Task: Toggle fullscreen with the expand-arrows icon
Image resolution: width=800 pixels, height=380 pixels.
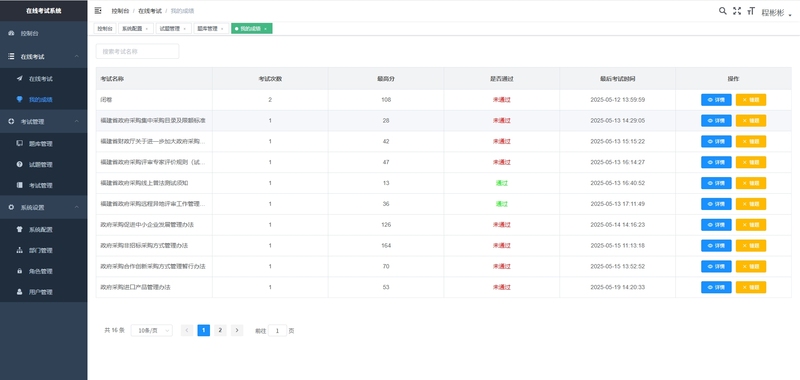Action: tap(737, 11)
